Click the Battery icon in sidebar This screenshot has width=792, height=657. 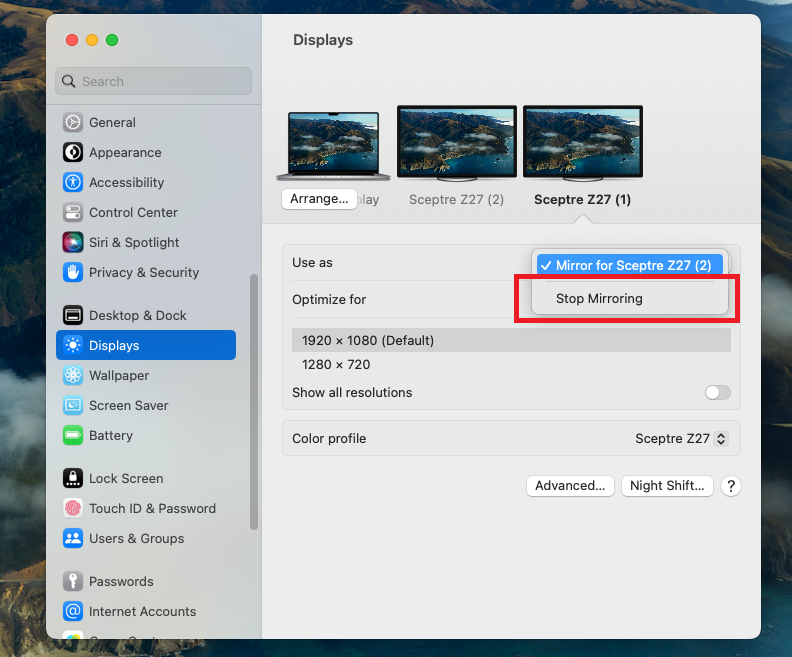tap(73, 435)
